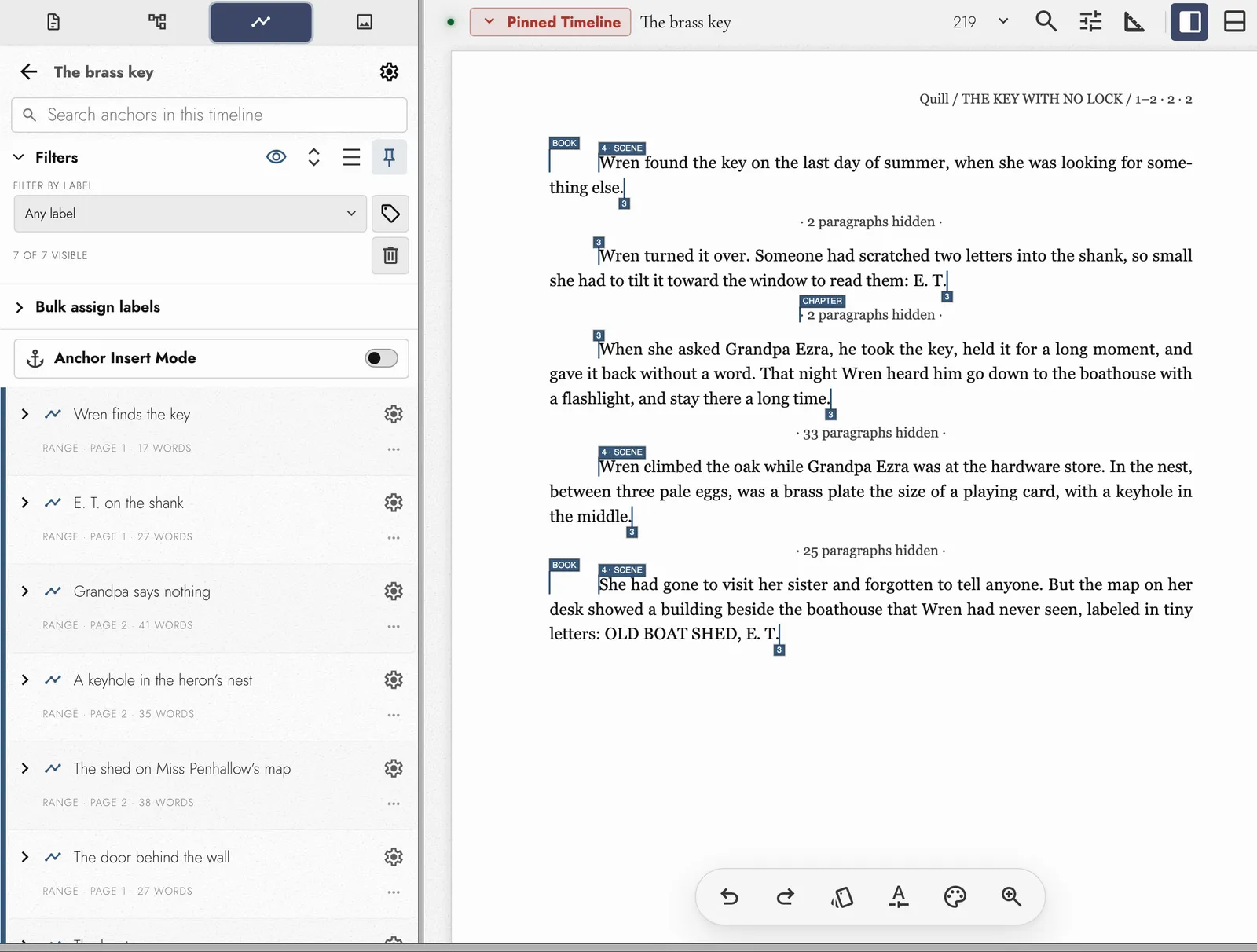Open settings for E. T. on the shank
The width and height of the screenshot is (1257, 952).
click(394, 503)
